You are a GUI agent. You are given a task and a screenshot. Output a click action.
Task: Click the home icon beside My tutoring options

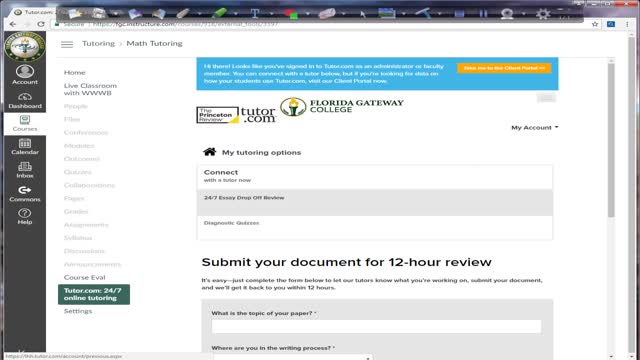tap(209, 152)
